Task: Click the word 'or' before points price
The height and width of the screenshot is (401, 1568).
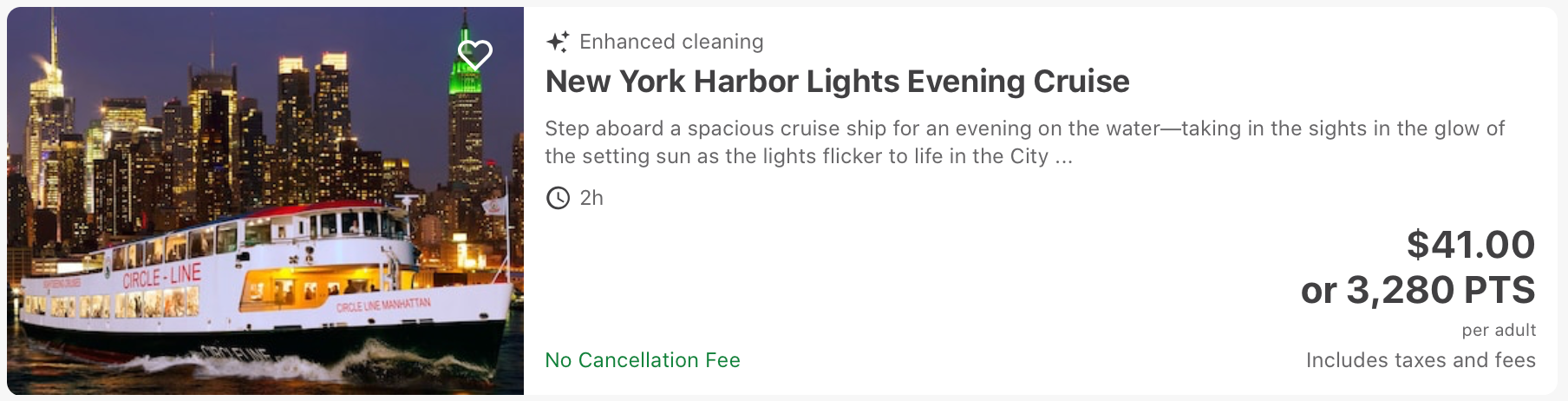Action: 1318,292
